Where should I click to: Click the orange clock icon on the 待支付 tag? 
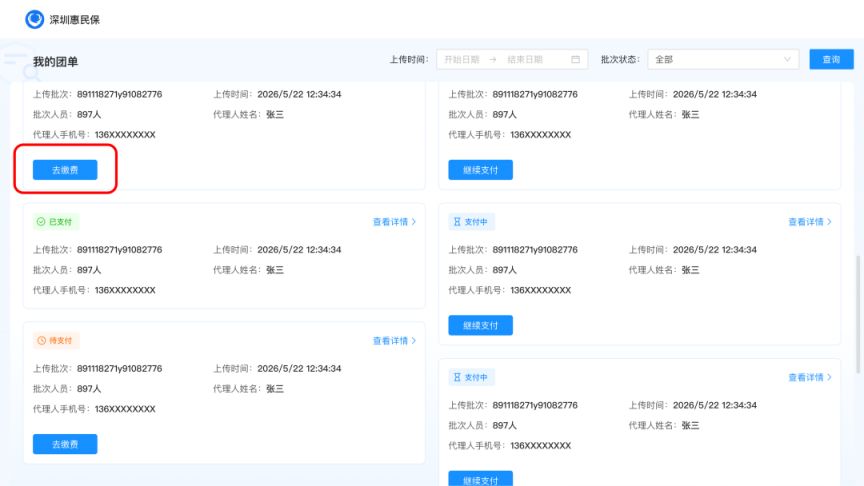click(x=41, y=341)
